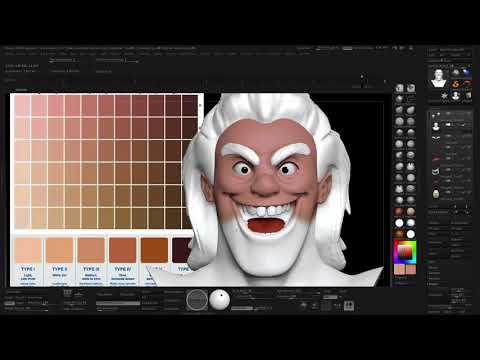Pick the light pink skin material sphere

click(x=411, y=212)
